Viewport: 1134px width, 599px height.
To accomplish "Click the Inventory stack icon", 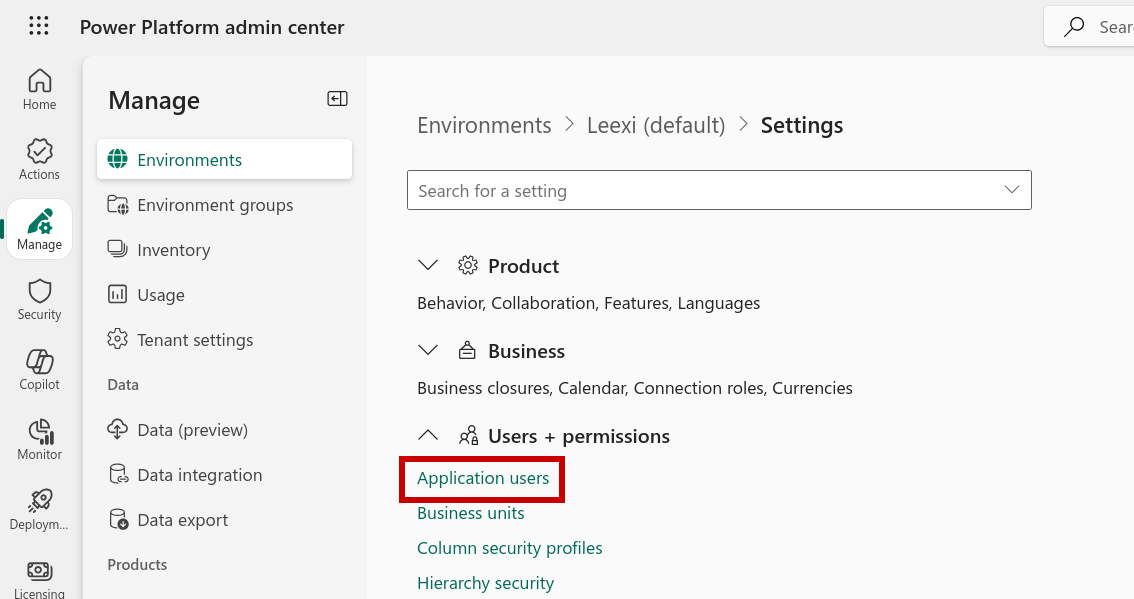I will (117, 249).
